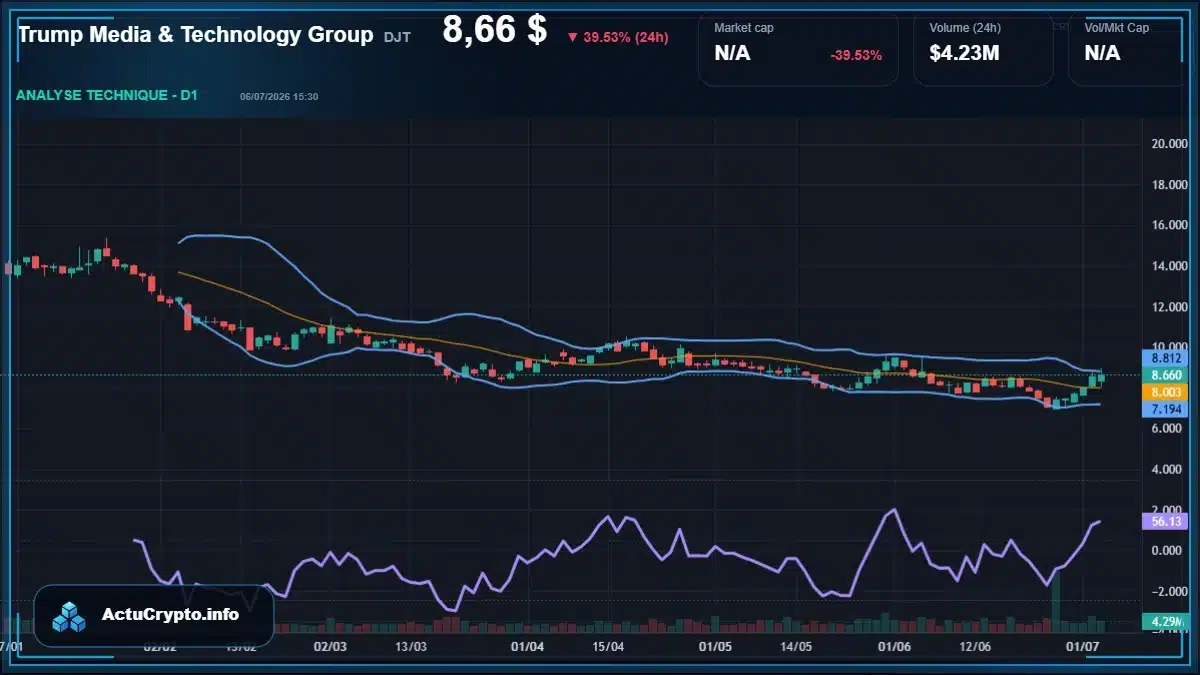Viewport: 1200px width, 675px height.
Task: Click the 10.000 price axis label
Action: pyautogui.click(x=1169, y=347)
